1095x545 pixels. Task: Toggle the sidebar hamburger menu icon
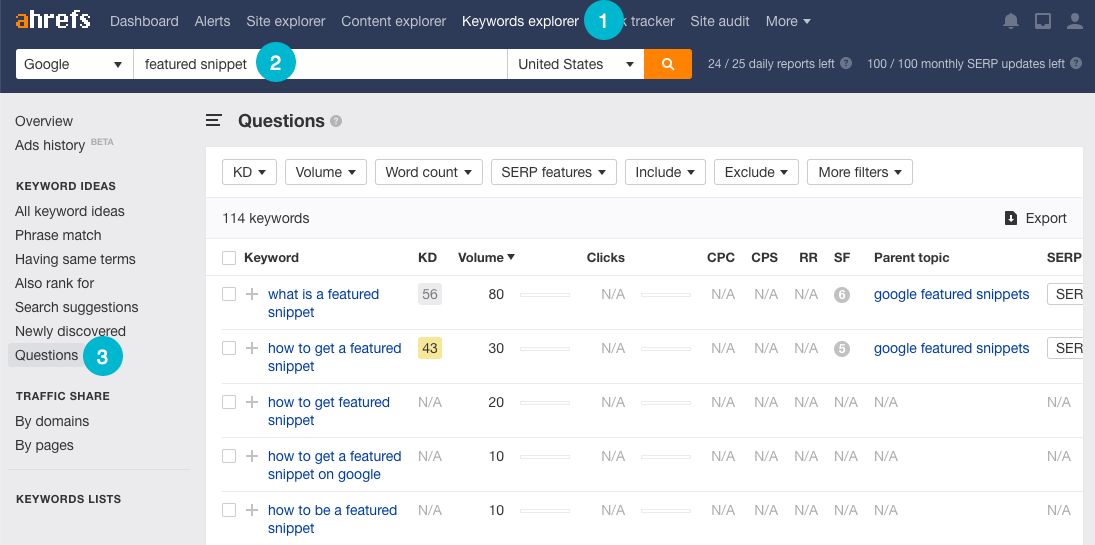[213, 121]
